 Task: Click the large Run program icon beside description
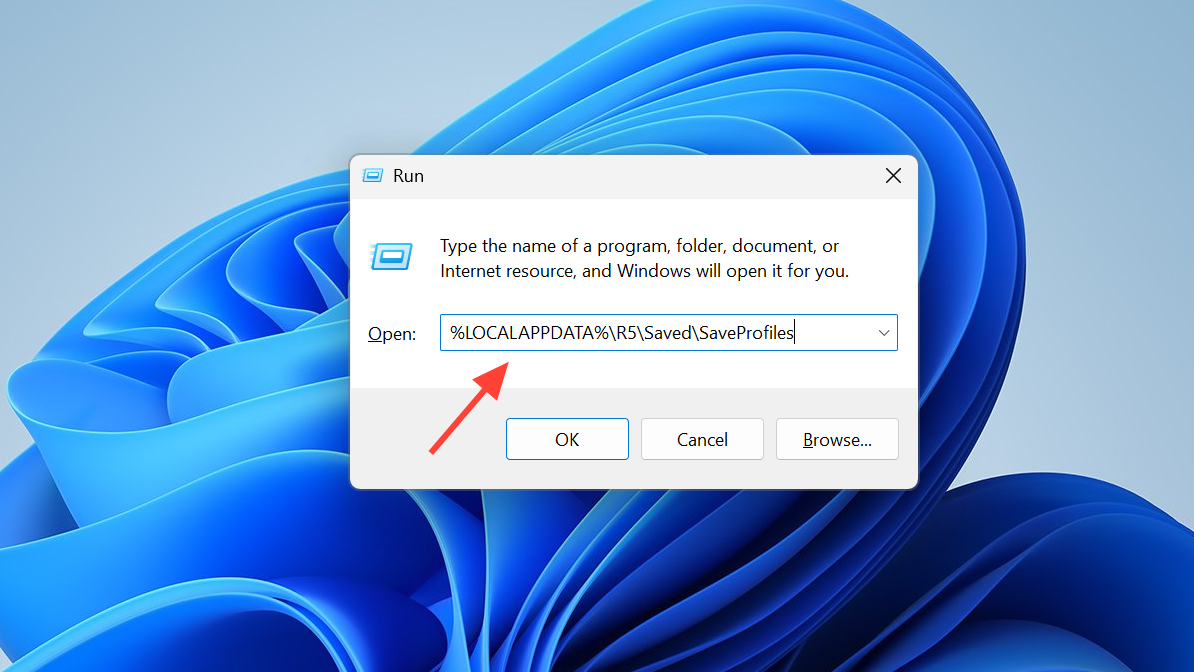[391, 257]
